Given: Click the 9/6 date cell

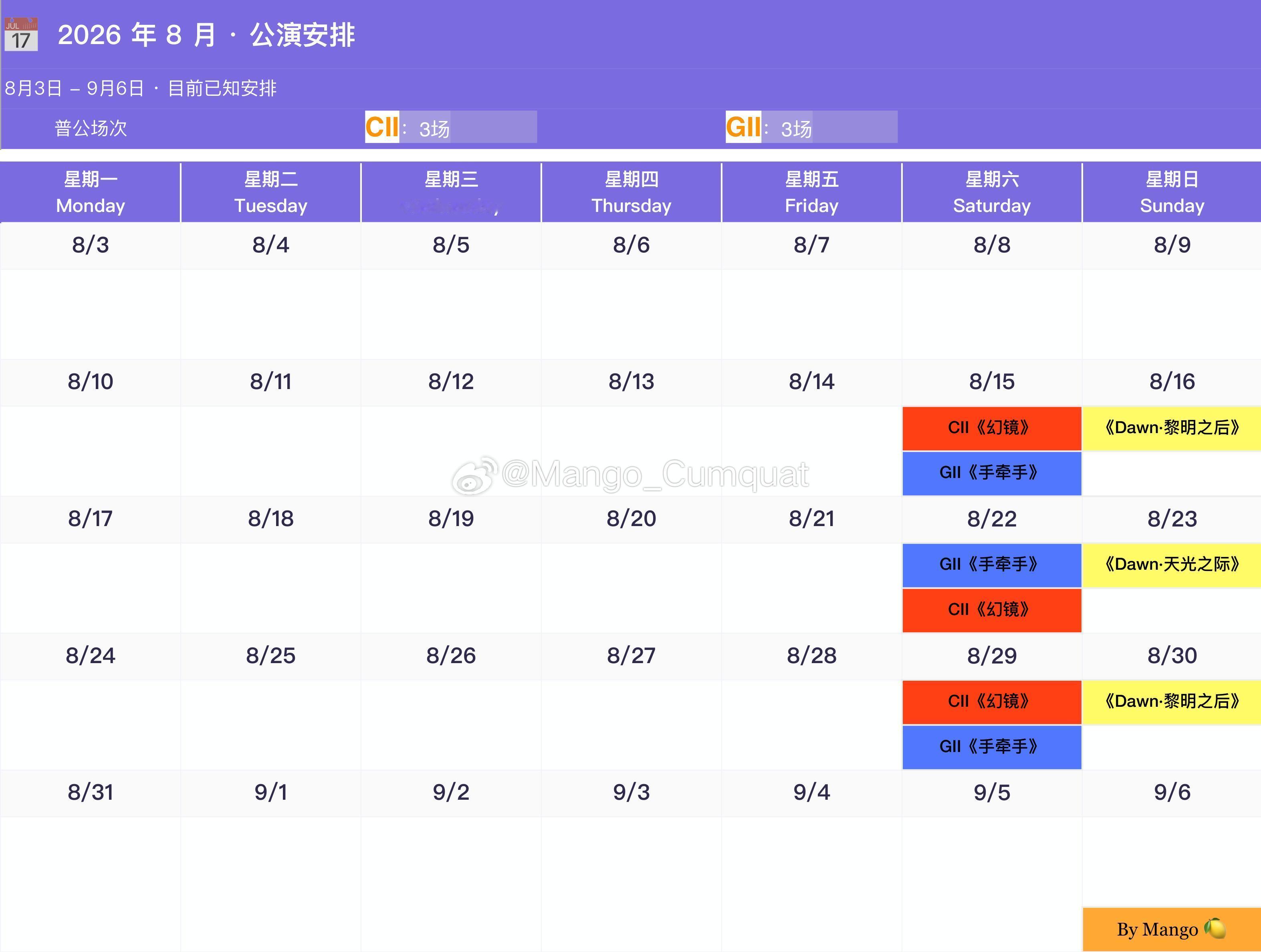Looking at the screenshot, I should [1172, 793].
